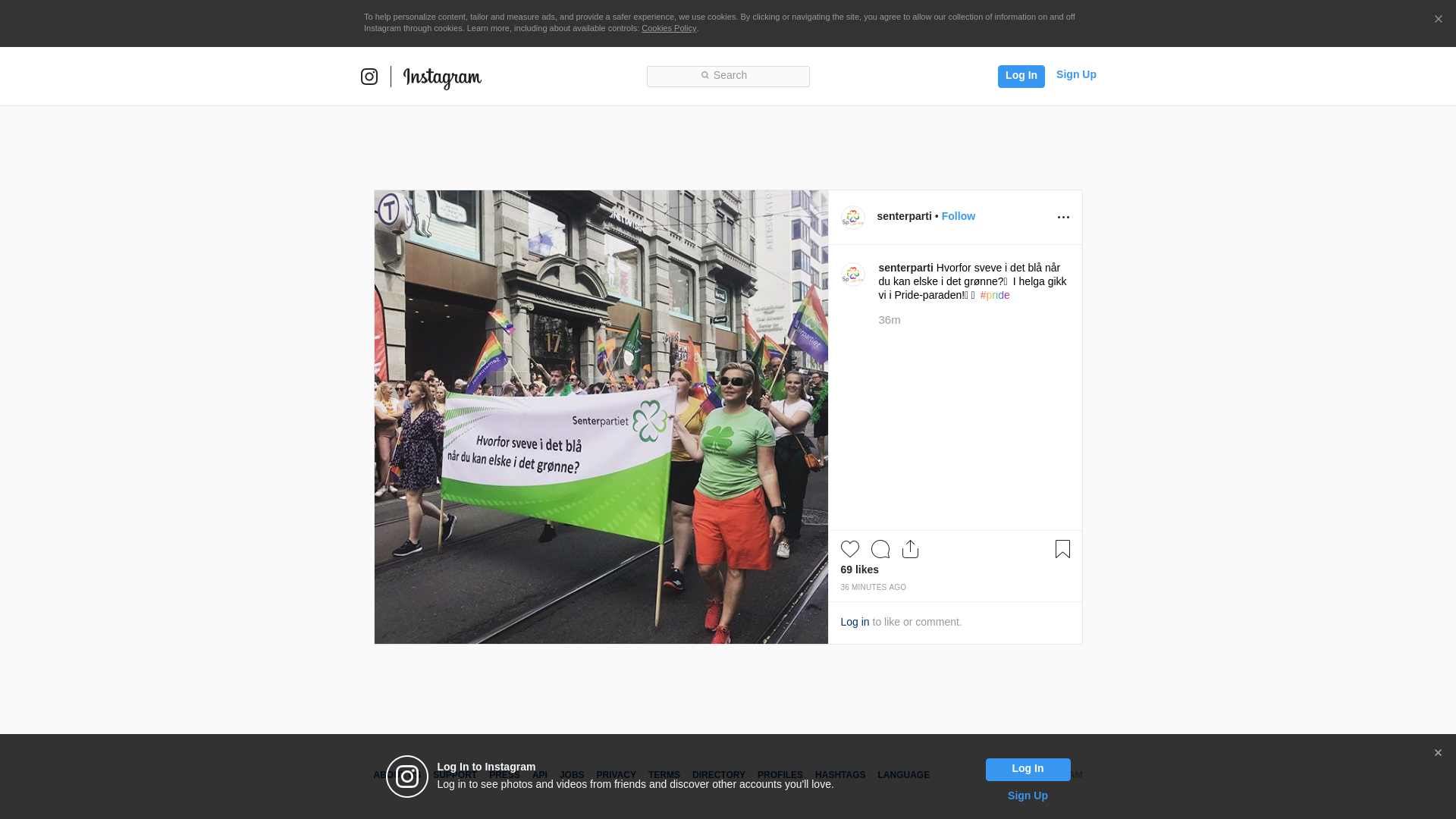1456x819 pixels.
Task: Follow the senterparti account
Action: pyautogui.click(x=958, y=216)
